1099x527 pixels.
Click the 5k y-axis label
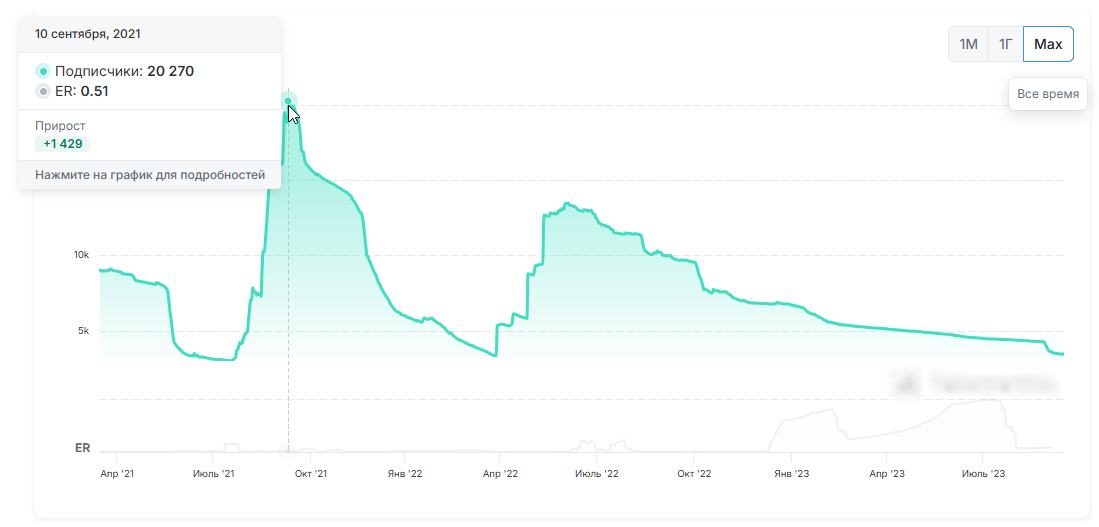coord(84,331)
